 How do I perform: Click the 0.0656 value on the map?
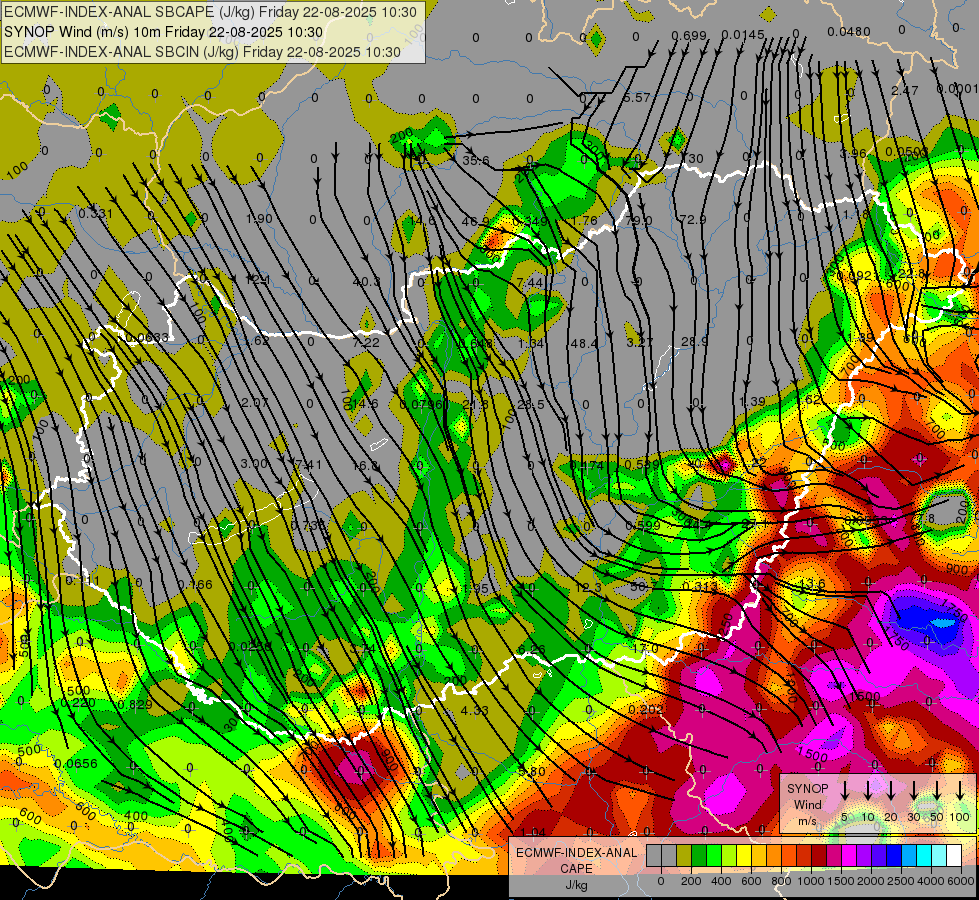pos(76,763)
